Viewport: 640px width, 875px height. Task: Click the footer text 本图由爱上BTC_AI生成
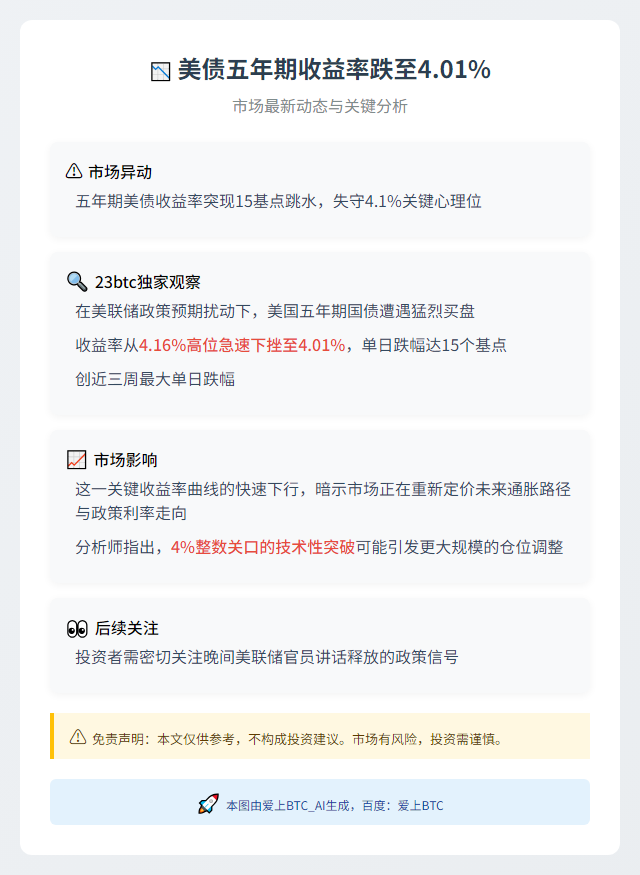288,806
